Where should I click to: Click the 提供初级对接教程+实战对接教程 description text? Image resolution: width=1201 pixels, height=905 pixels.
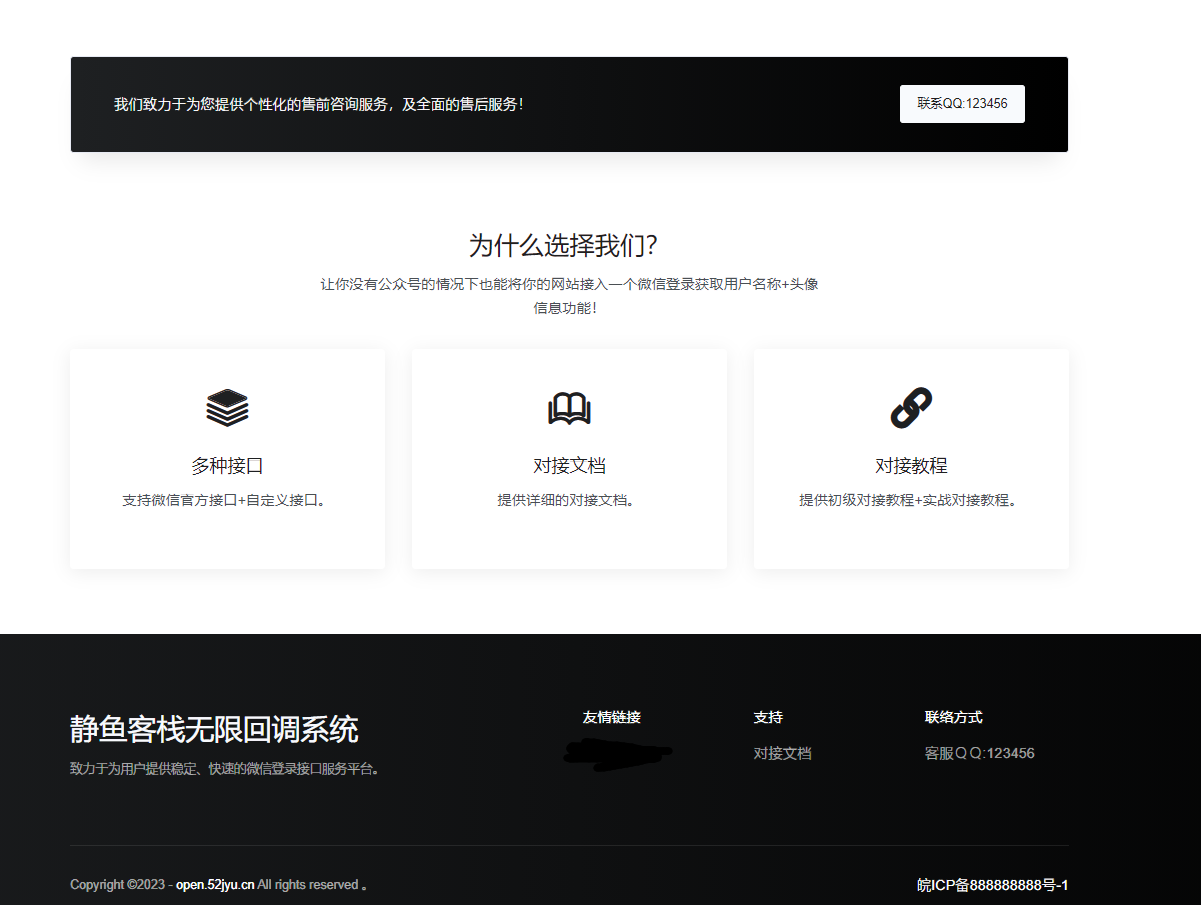910,500
